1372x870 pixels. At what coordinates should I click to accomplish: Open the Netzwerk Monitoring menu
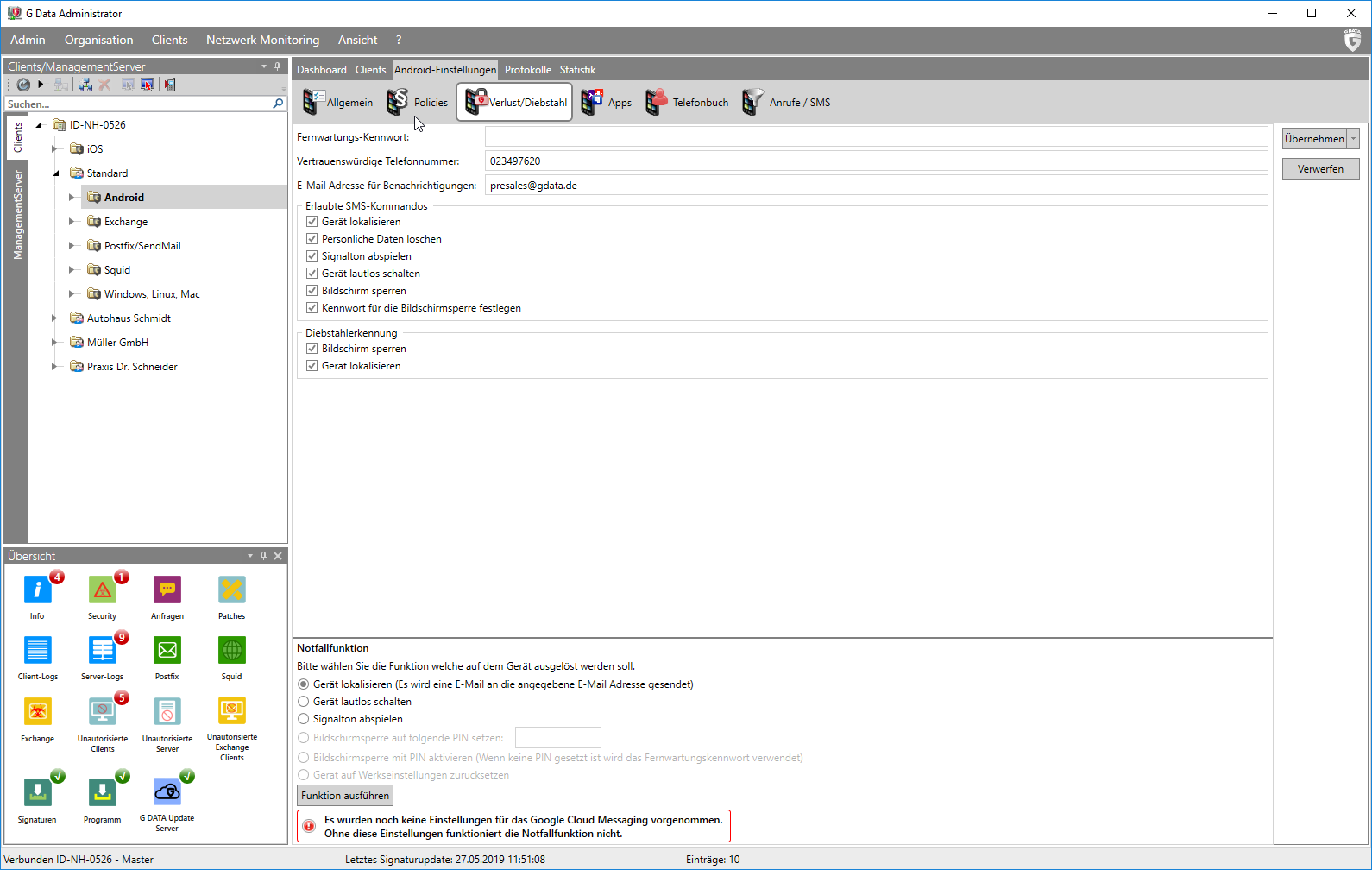pyautogui.click(x=262, y=40)
